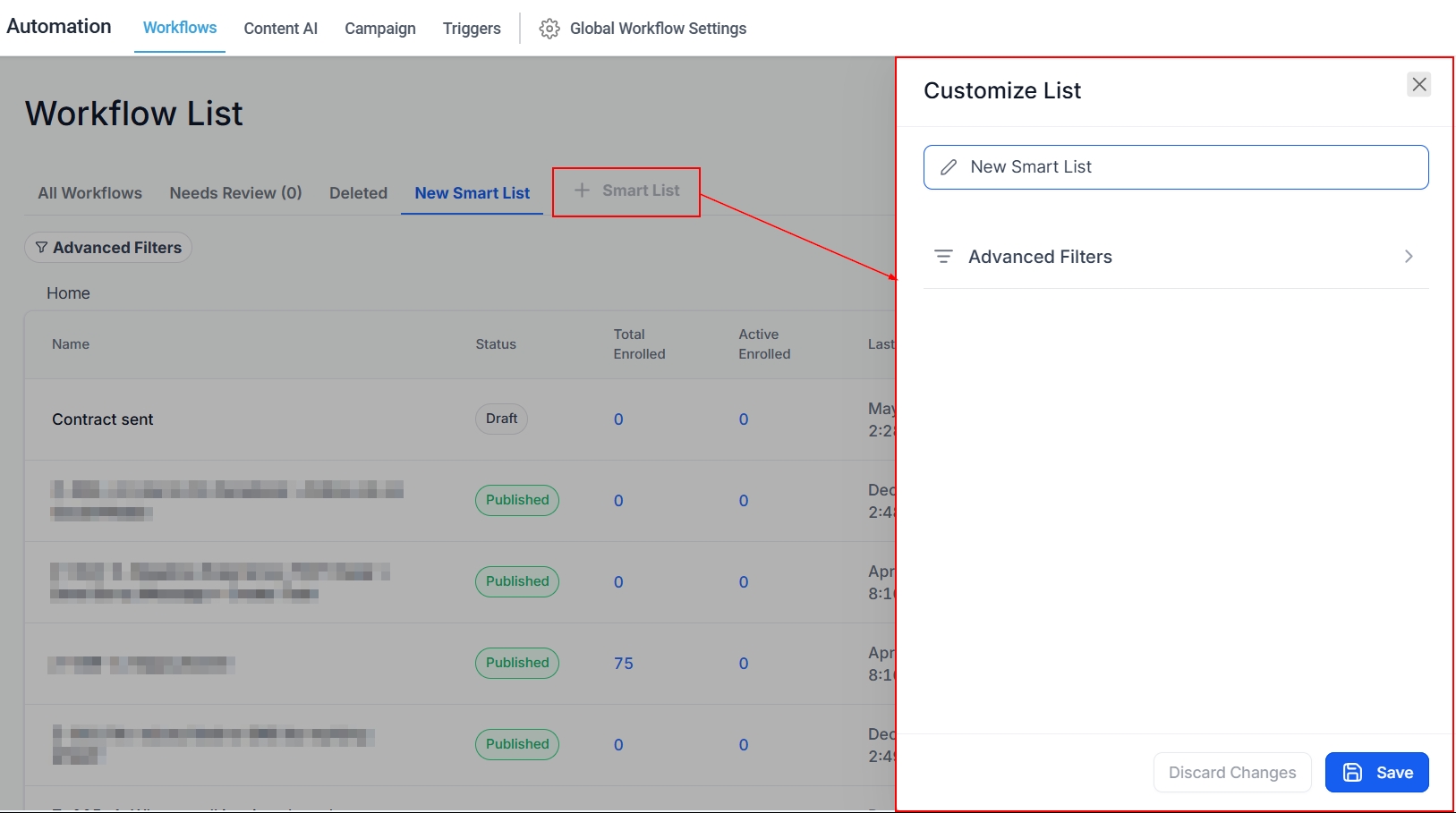Click the pencil edit icon in name field
The height and width of the screenshot is (813, 1456).
[949, 167]
